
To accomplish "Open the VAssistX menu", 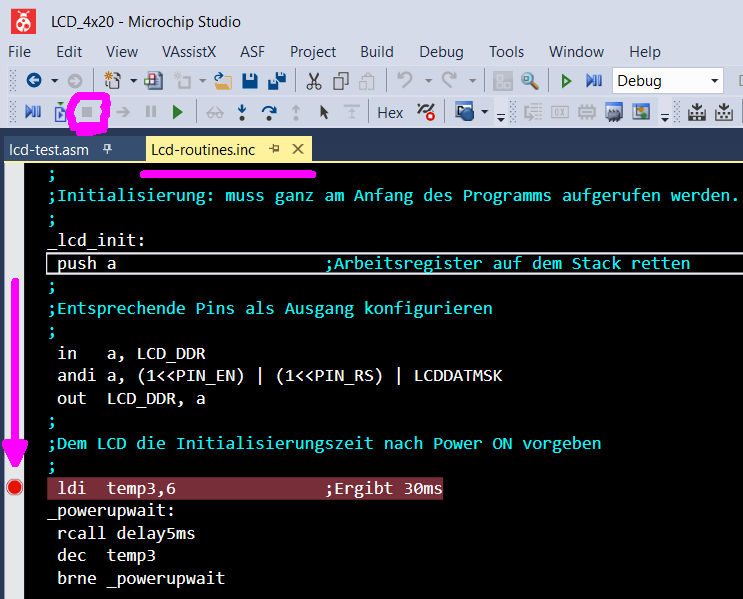I will click(189, 52).
